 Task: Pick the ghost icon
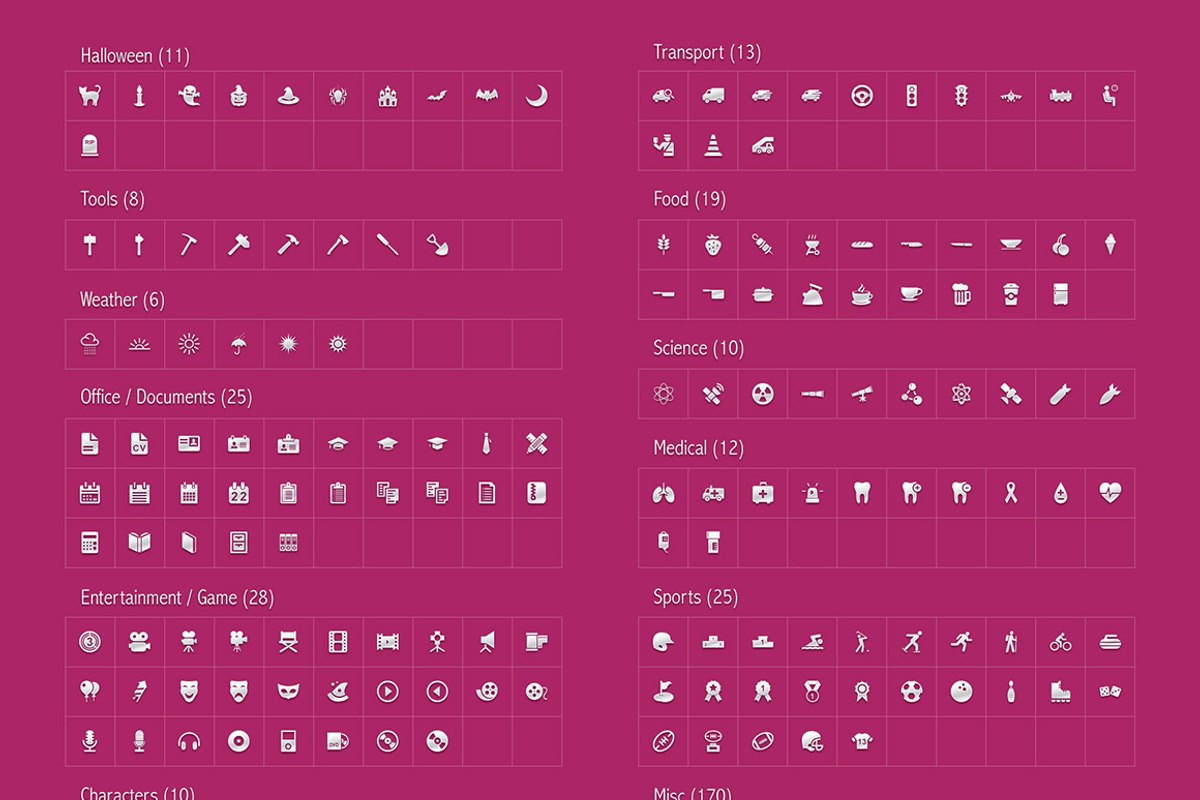[x=189, y=96]
